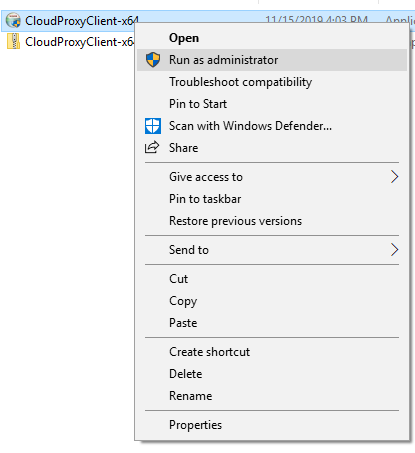Viewport: 415px width, 453px height.
Task: Select the zipped CloudProxyClient folder icon
Action: click(x=13, y=41)
